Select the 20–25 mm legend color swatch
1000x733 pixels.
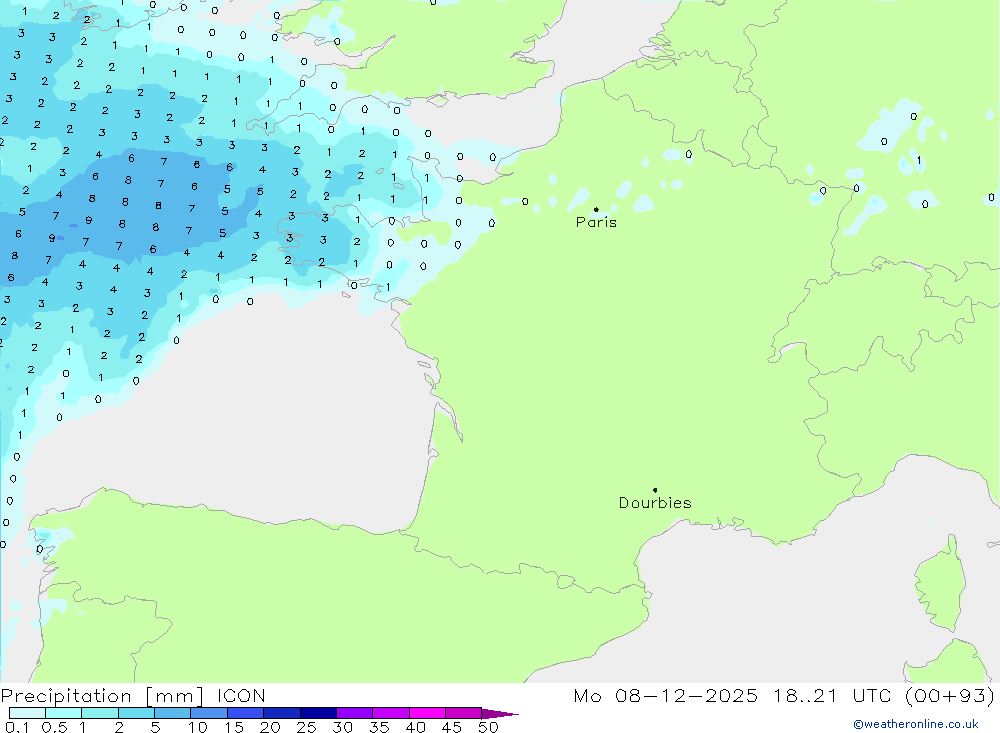coord(282,713)
